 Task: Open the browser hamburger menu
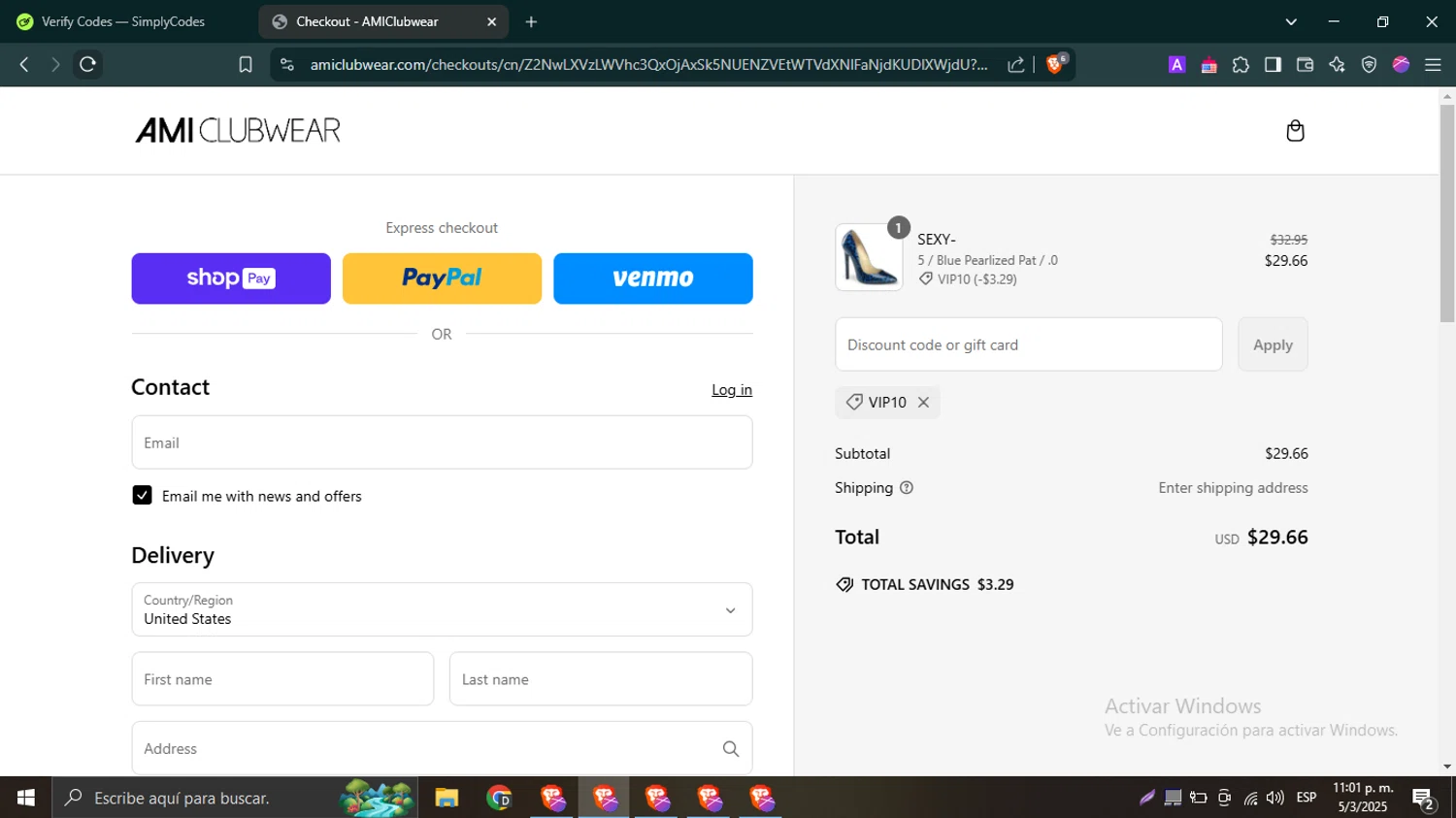click(1433, 64)
